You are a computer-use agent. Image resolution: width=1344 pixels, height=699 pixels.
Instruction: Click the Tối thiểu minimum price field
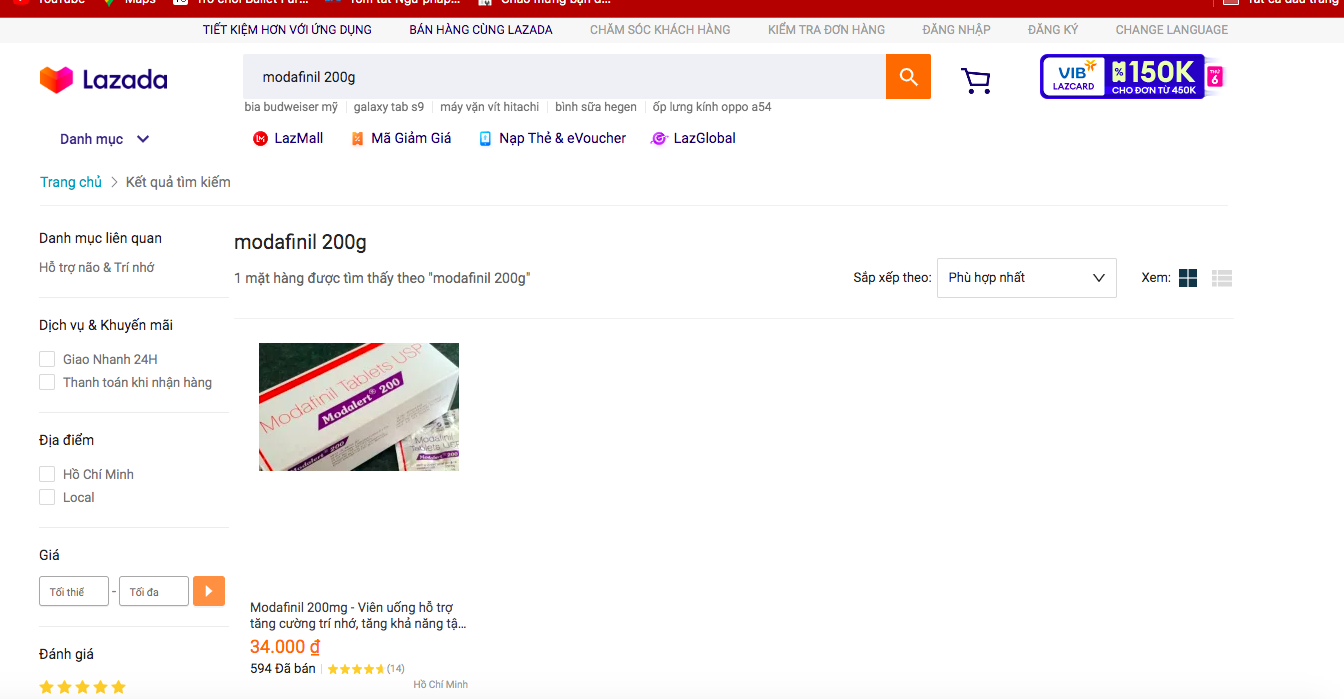[x=74, y=591]
